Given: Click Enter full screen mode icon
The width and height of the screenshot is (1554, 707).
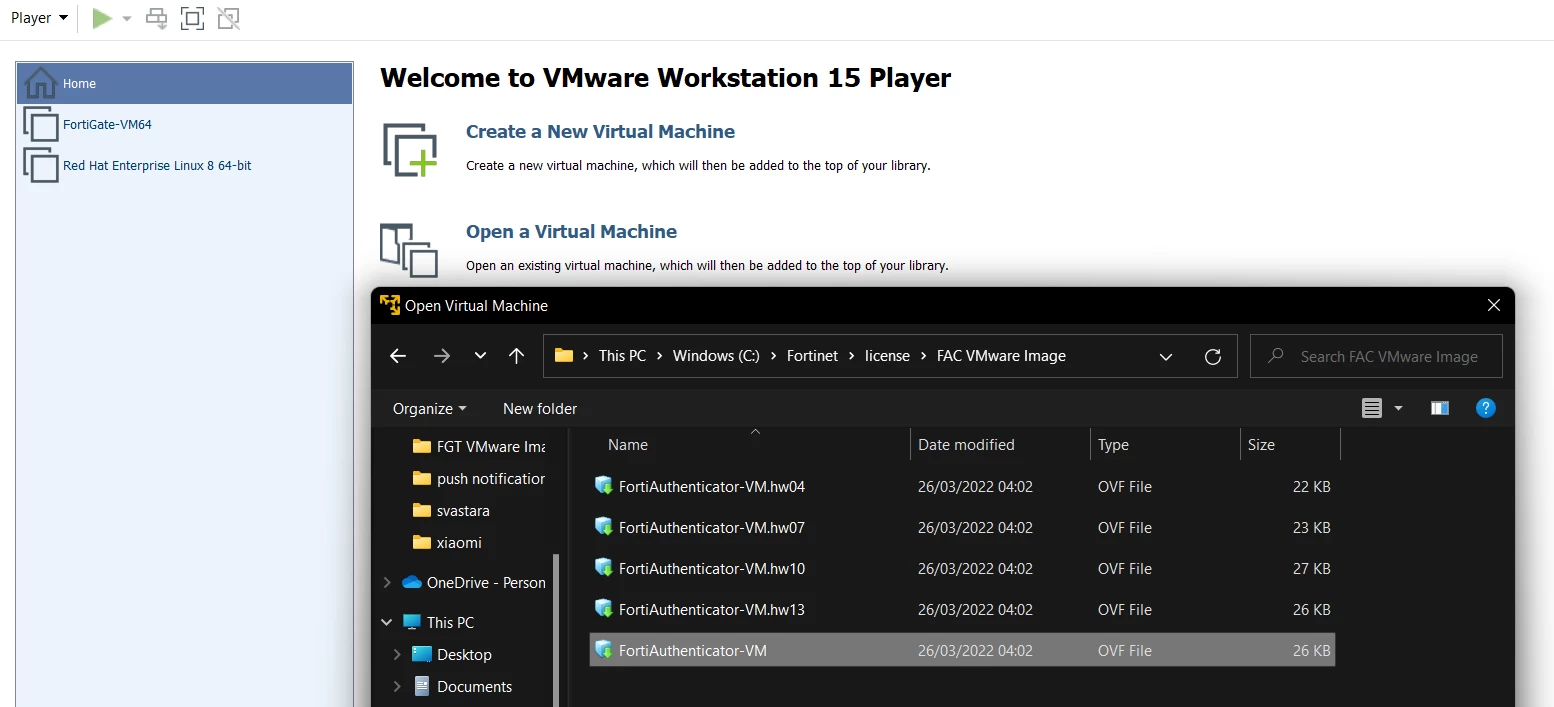Looking at the screenshot, I should (x=192, y=18).
